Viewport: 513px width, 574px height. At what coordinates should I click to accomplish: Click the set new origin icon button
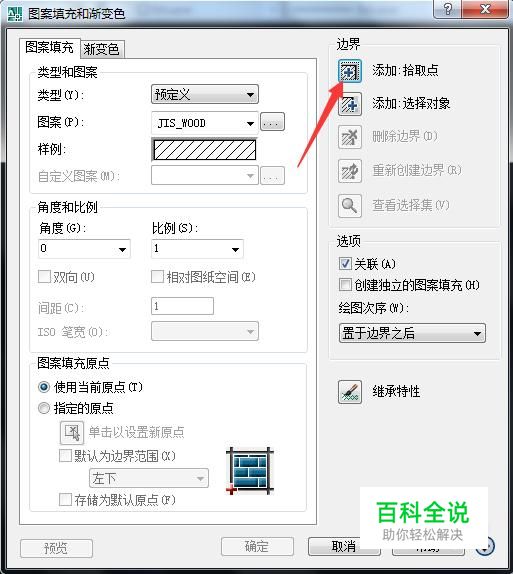72,432
